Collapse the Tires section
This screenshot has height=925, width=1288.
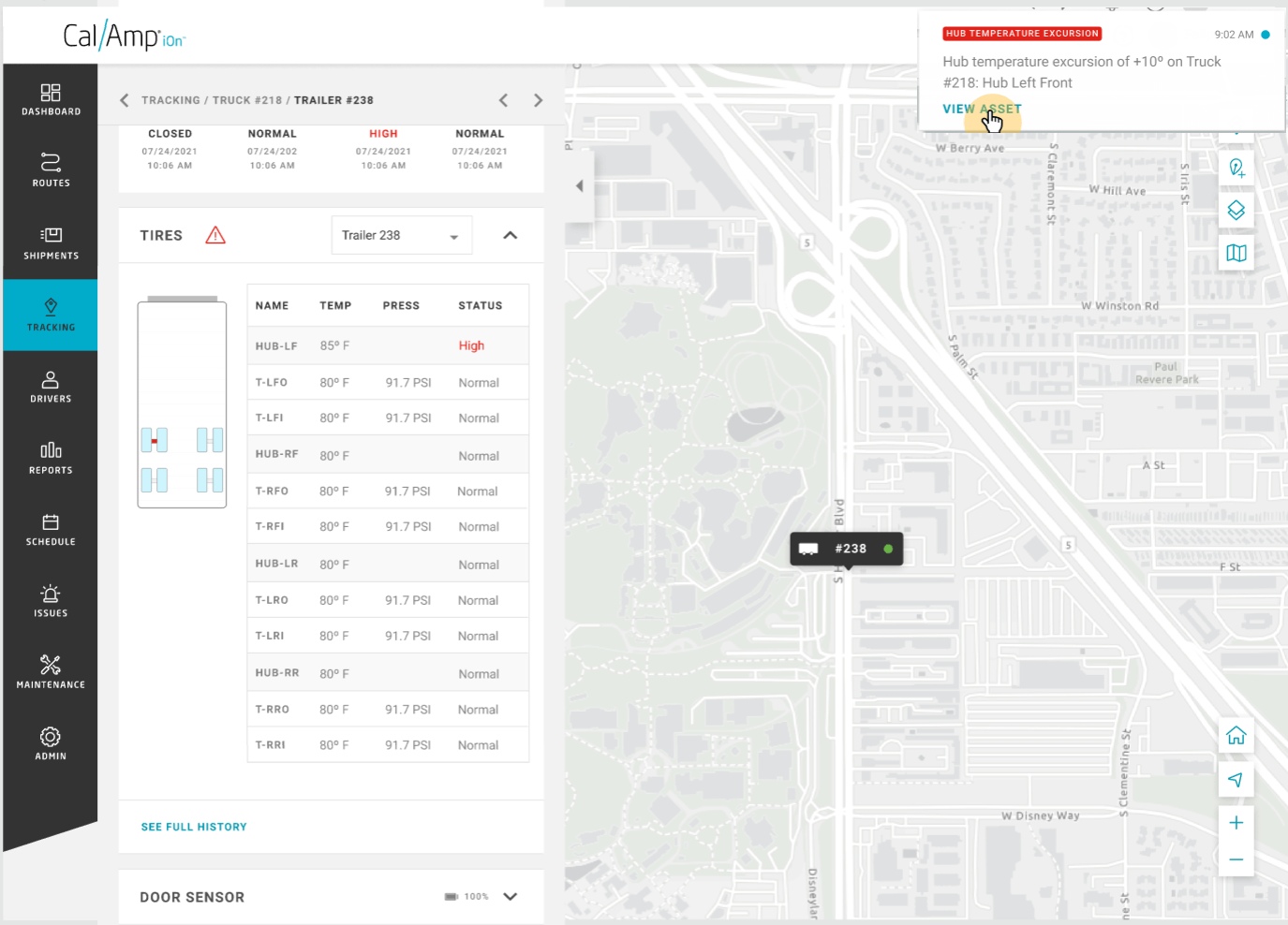click(510, 236)
